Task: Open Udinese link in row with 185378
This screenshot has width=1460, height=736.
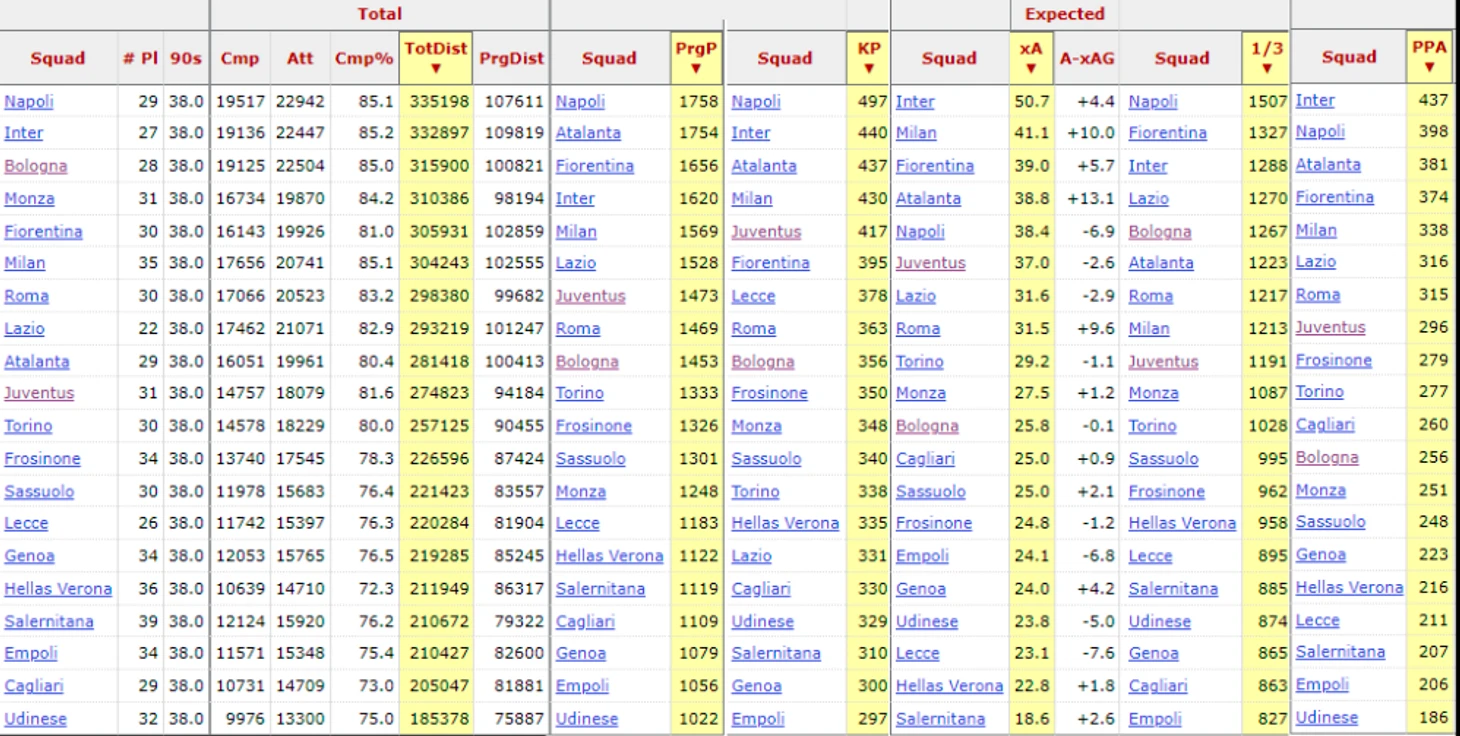Action: tap(36, 719)
